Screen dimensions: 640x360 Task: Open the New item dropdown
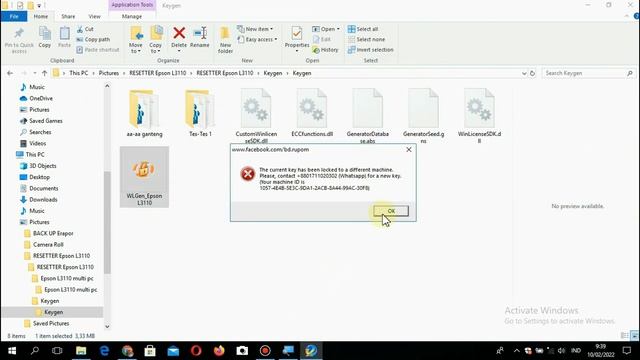pos(255,29)
